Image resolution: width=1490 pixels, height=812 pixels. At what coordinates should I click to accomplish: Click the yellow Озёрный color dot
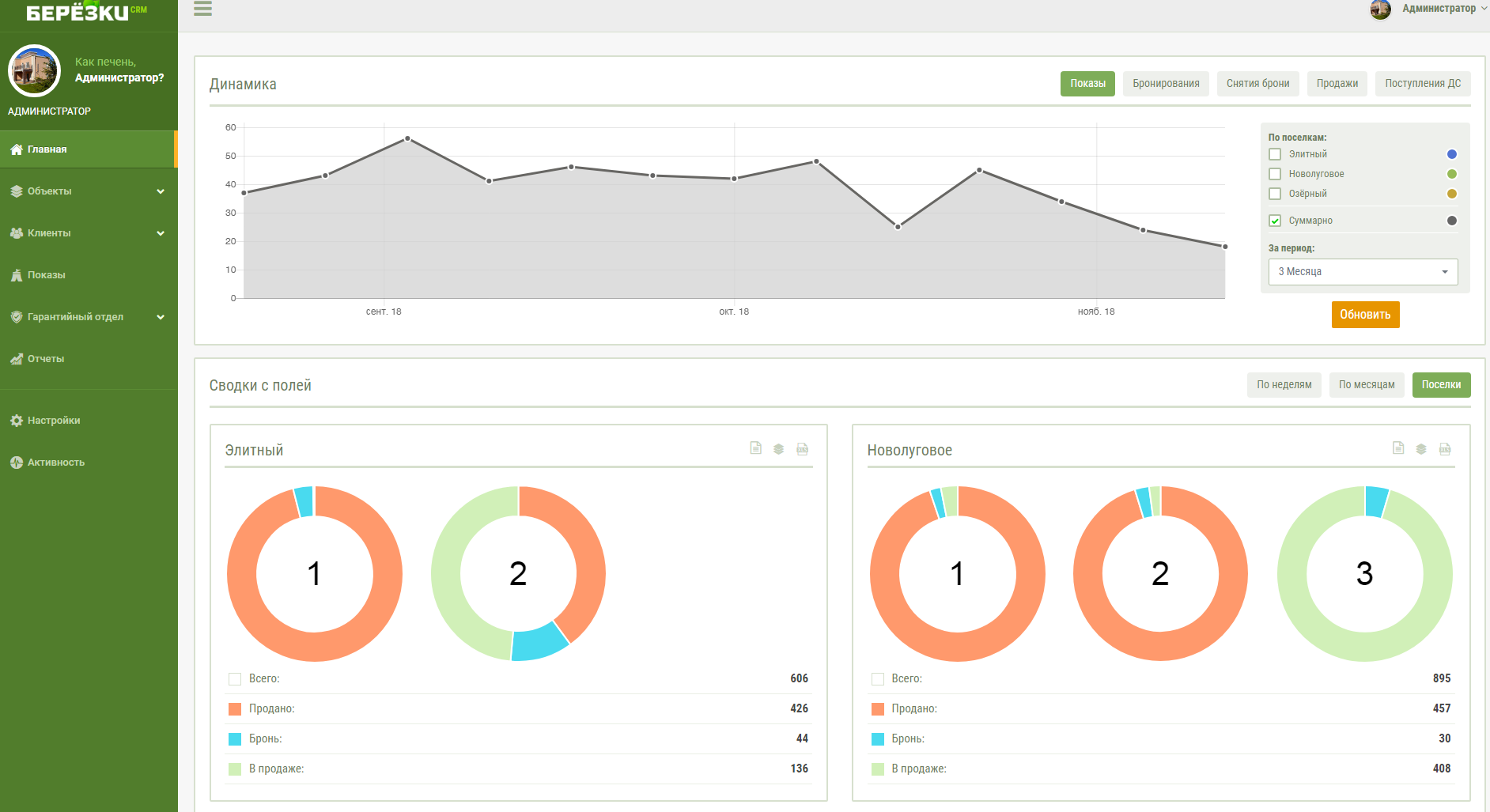pyautogui.click(x=1452, y=194)
